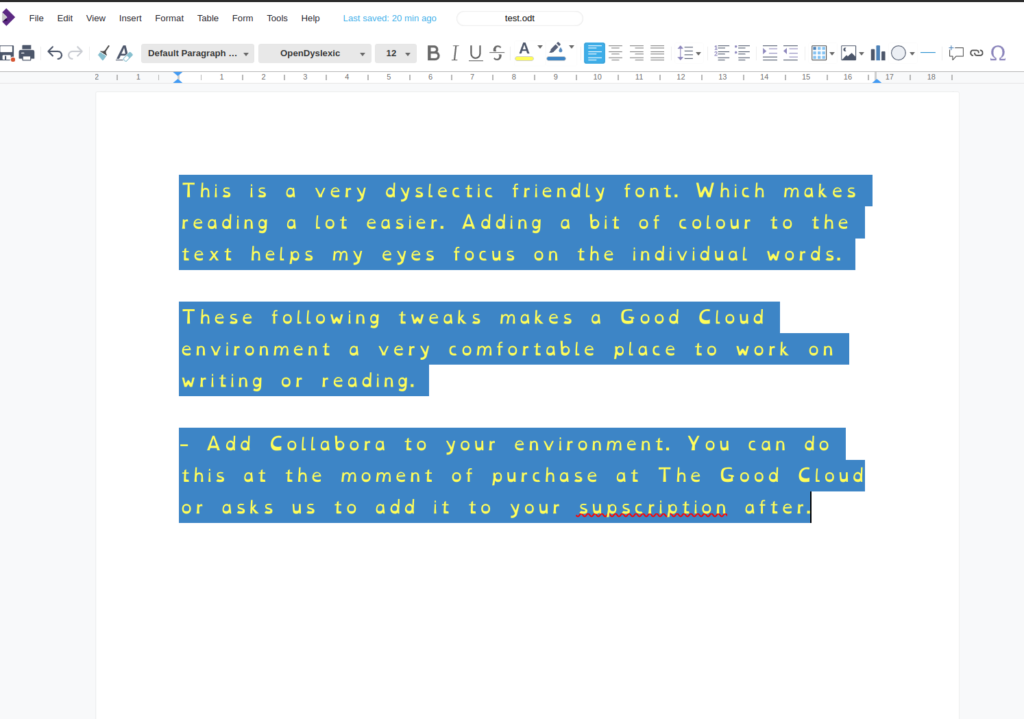Toggle bulleted list
Image resolution: width=1024 pixels, height=719 pixels.
point(743,53)
